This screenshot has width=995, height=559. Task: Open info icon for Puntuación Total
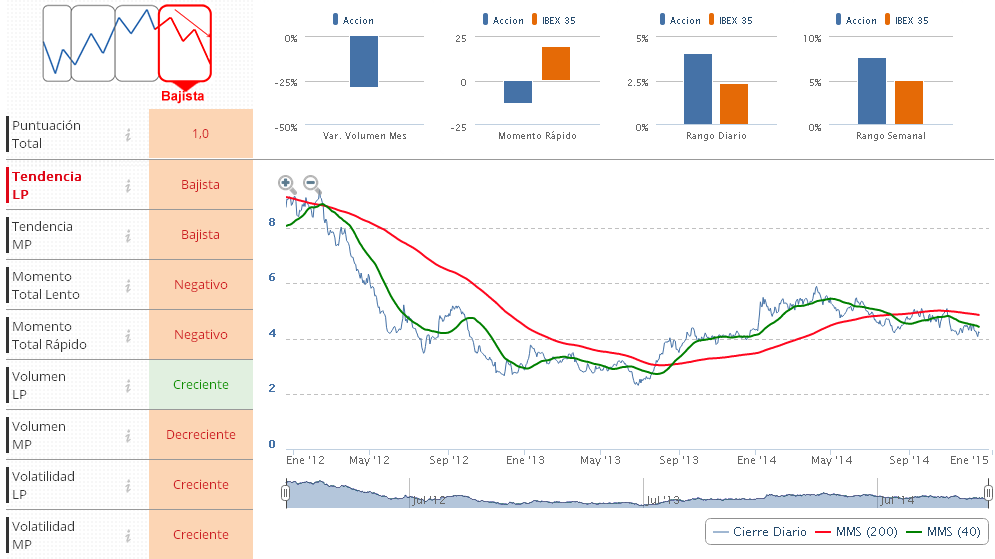(128, 135)
